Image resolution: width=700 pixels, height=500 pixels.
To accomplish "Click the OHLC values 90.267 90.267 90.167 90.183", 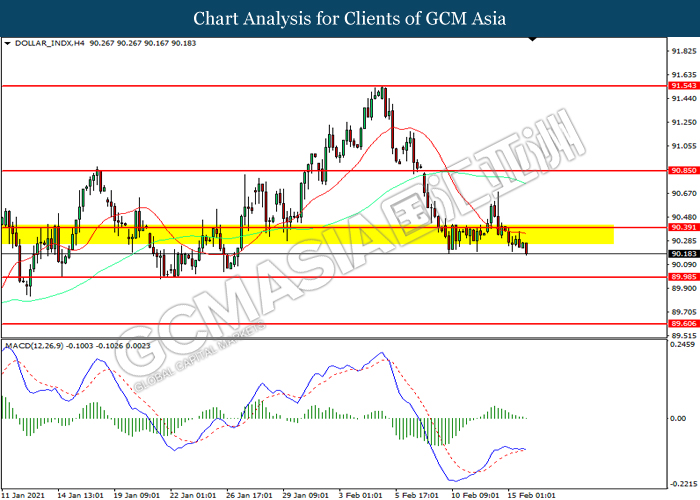I will coord(143,43).
